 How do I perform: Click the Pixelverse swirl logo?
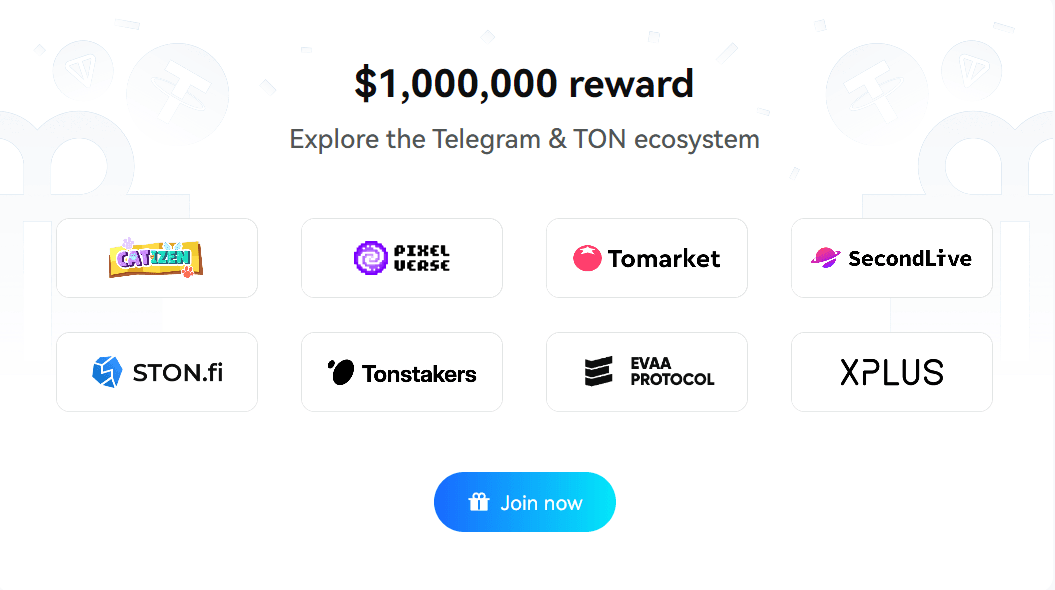370,258
